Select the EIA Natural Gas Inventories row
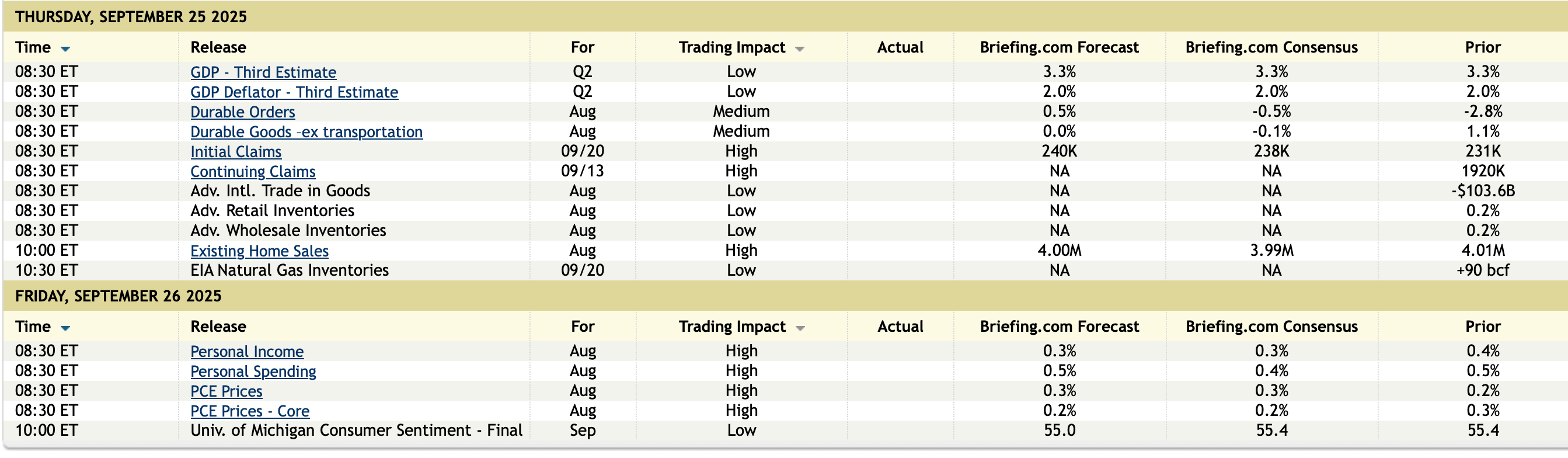The image size is (1568, 458). coord(289,270)
